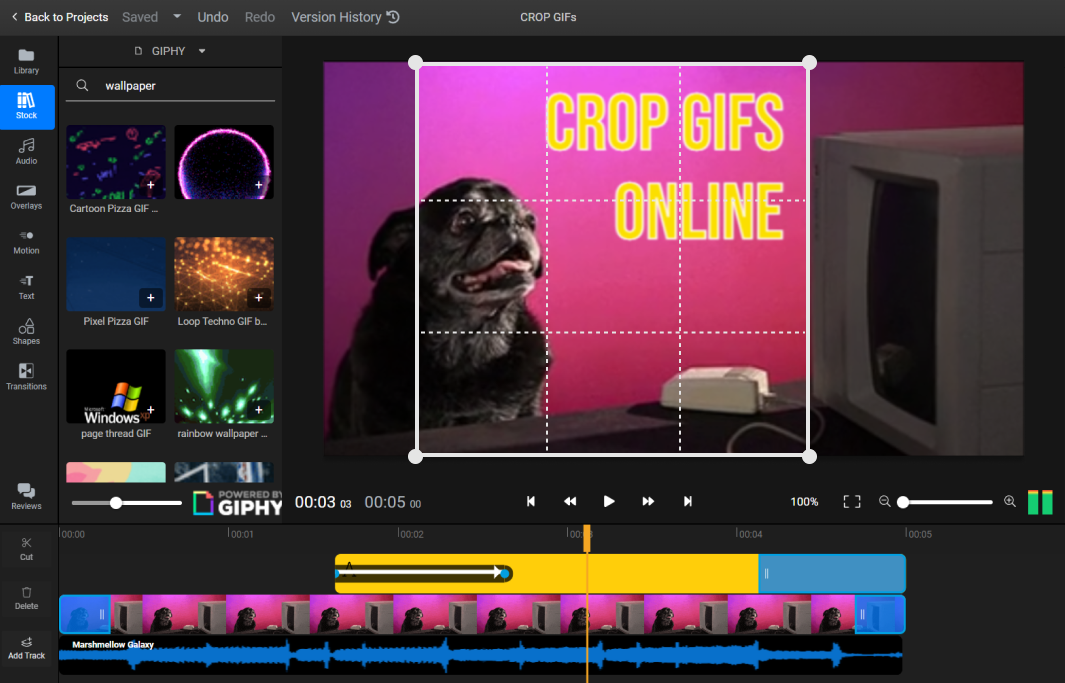The width and height of the screenshot is (1065, 683).
Task: Open the Overlays panel
Action: [26, 196]
